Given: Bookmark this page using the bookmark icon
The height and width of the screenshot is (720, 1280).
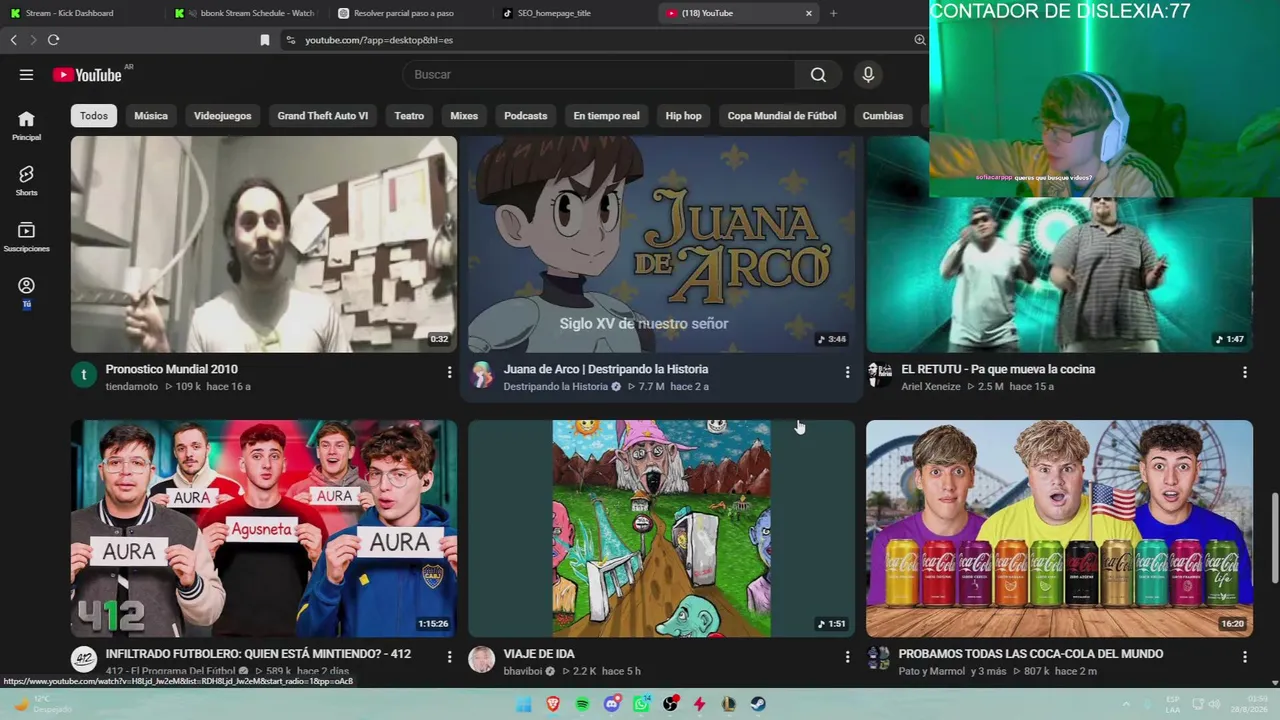Looking at the screenshot, I should pos(265,40).
